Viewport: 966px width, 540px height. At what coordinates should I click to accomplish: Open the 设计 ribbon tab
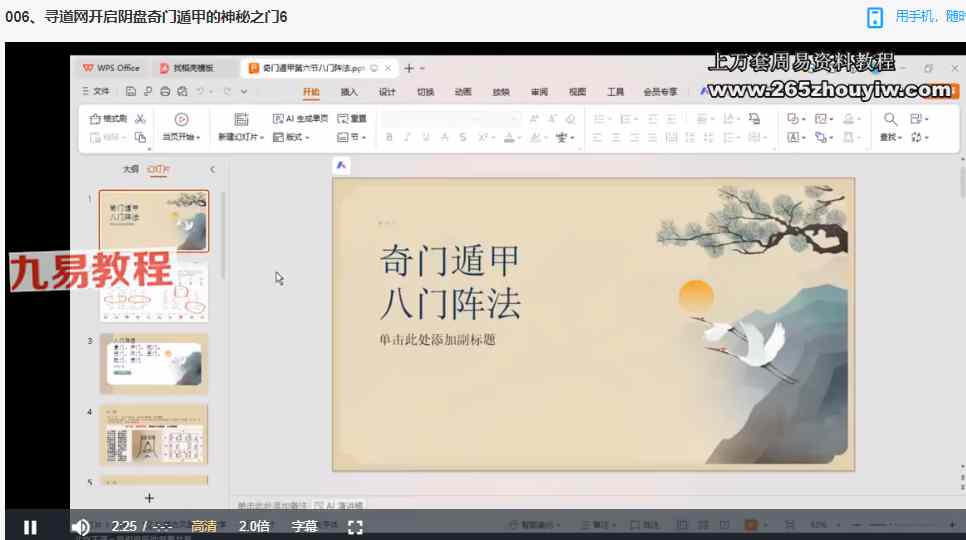point(387,92)
